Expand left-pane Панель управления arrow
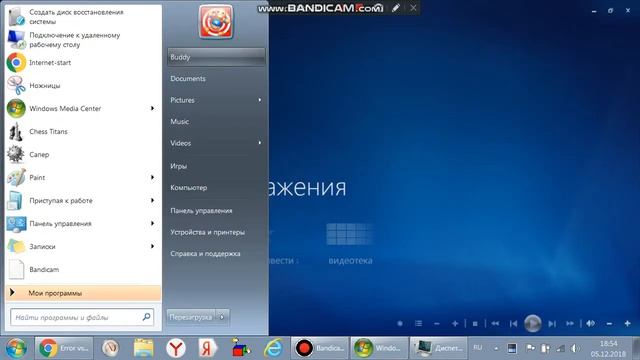 [152, 223]
